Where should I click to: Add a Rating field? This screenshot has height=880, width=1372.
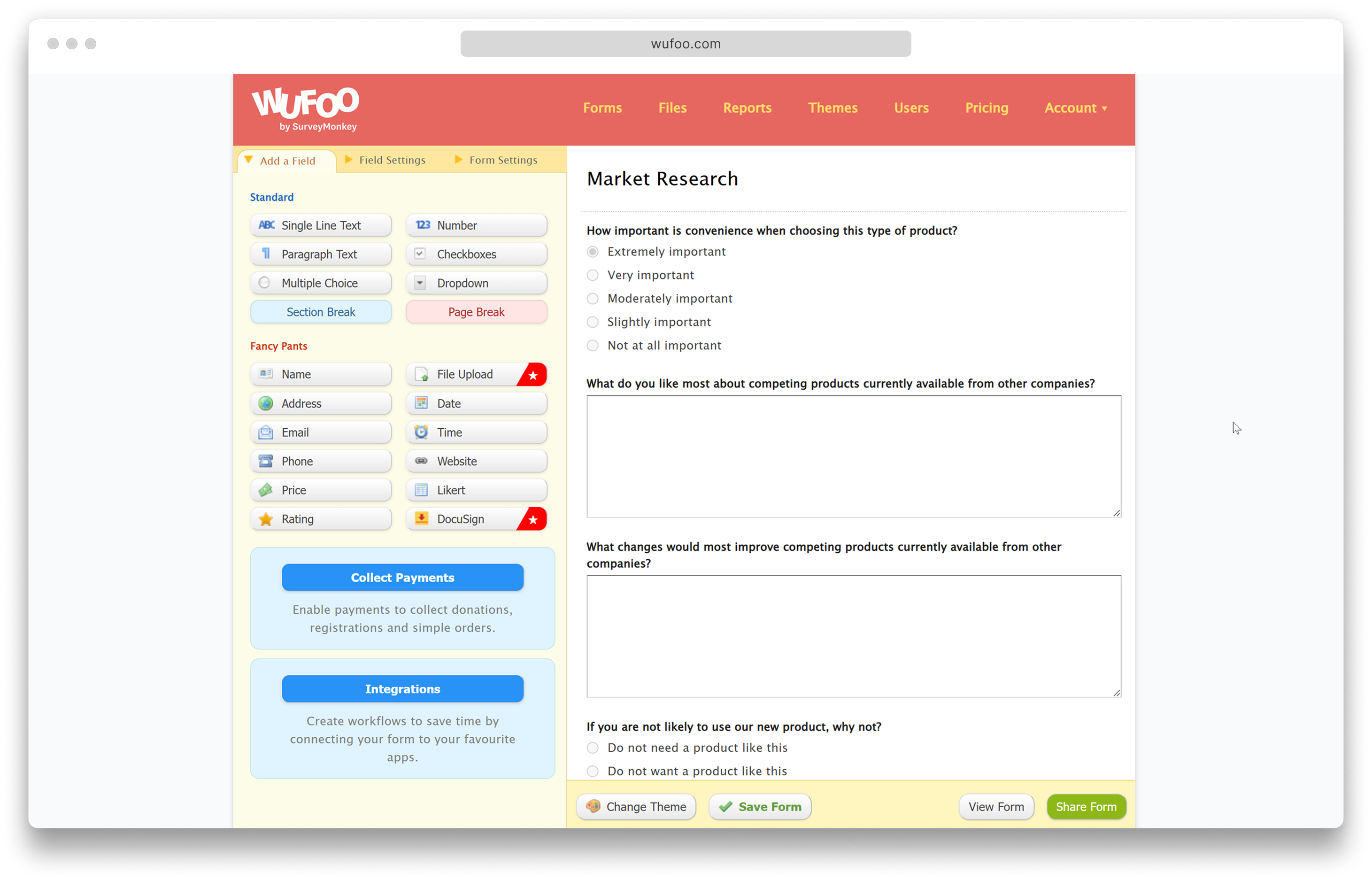coord(321,519)
